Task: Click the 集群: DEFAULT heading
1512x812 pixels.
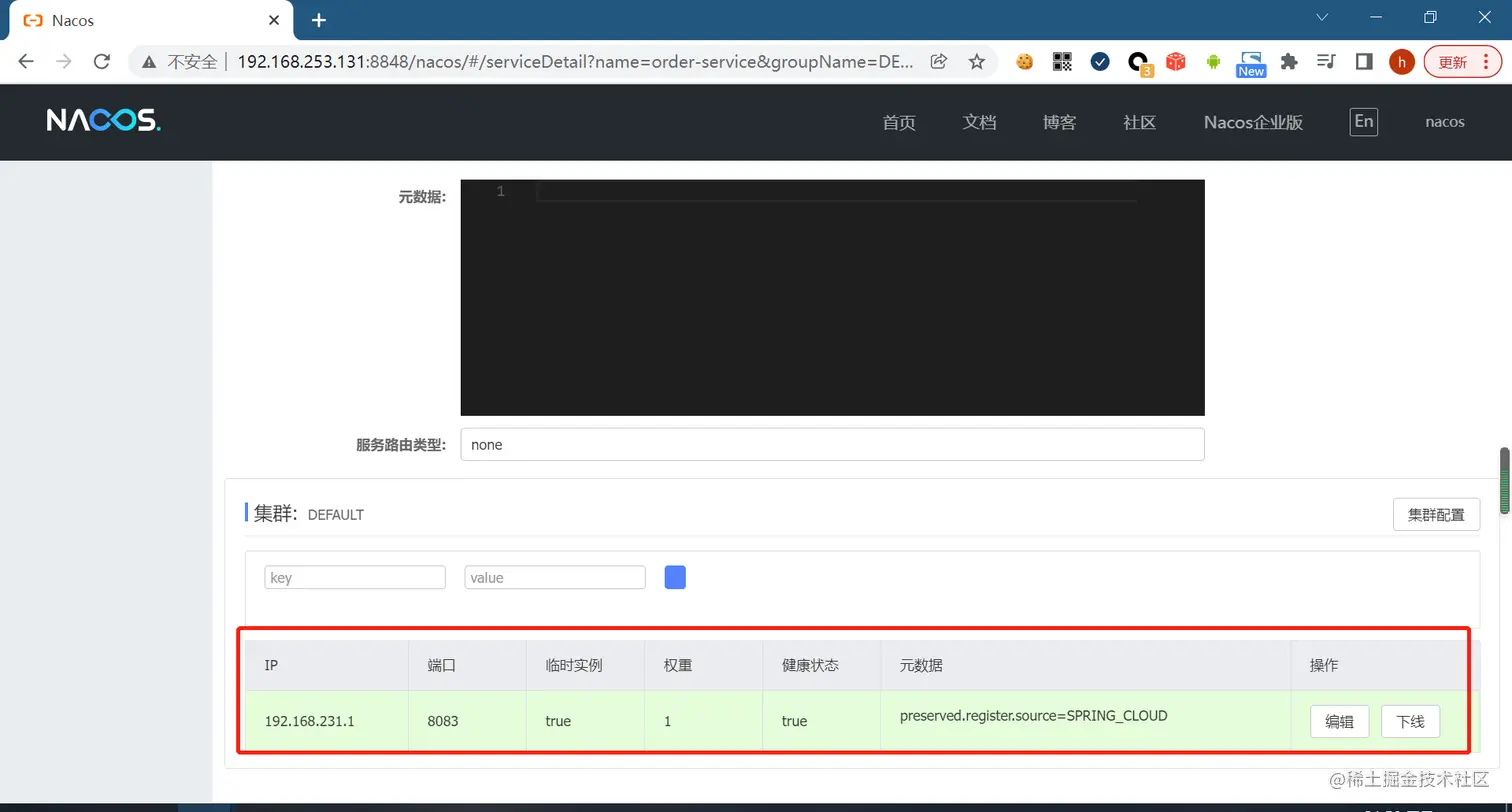Action: pos(309,514)
